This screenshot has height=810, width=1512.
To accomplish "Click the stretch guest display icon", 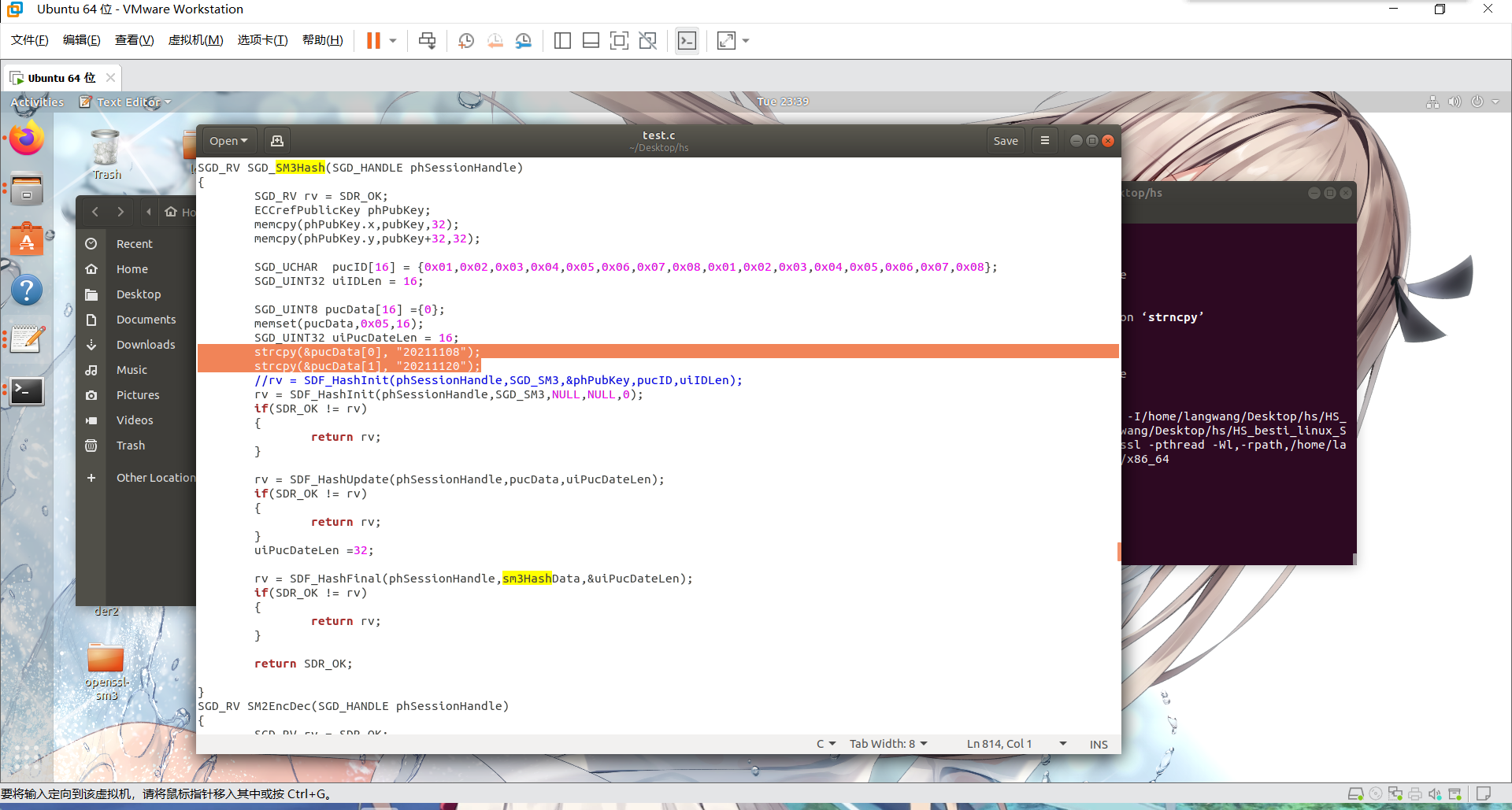I will click(x=726, y=40).
